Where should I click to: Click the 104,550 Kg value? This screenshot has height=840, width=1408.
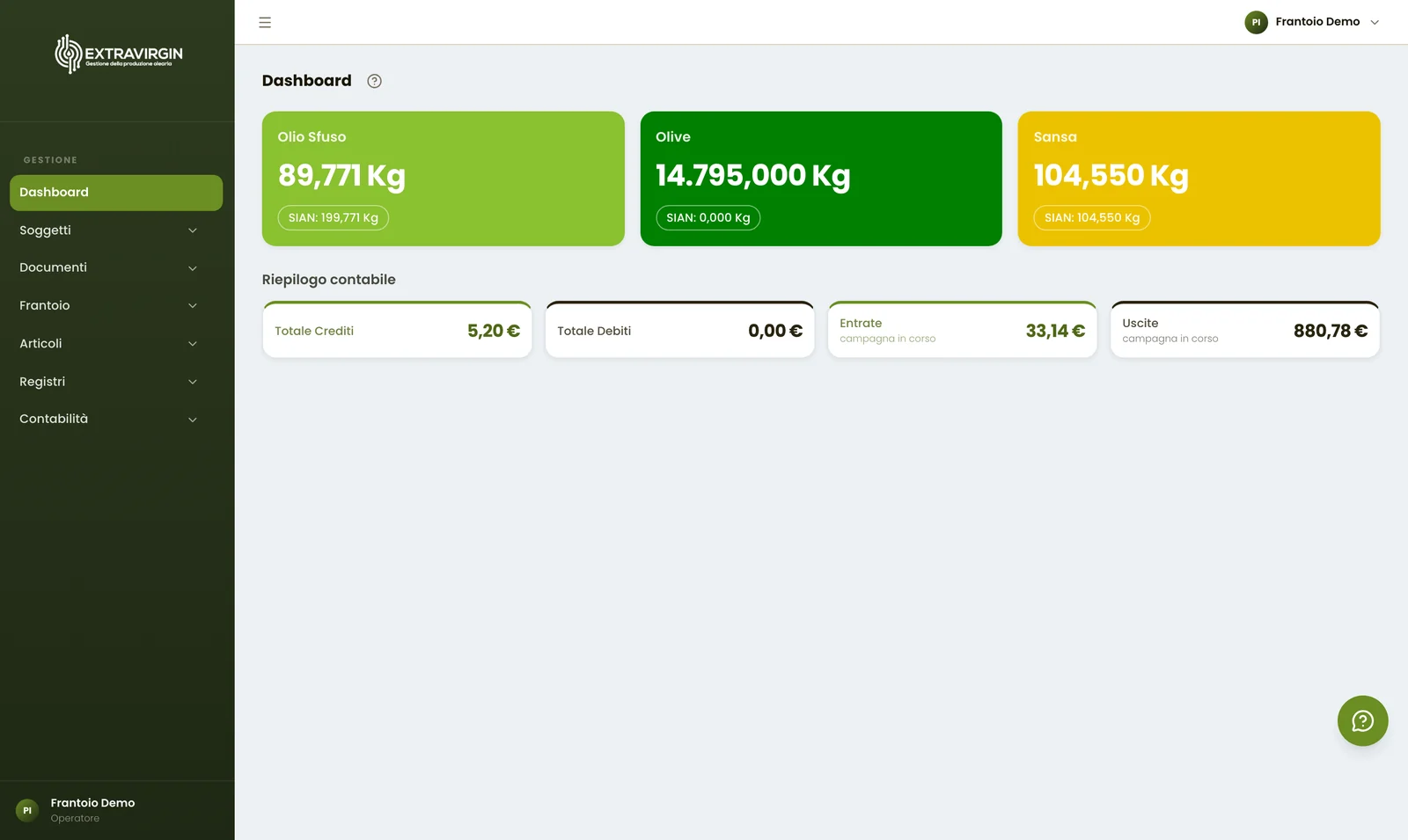pyautogui.click(x=1111, y=176)
